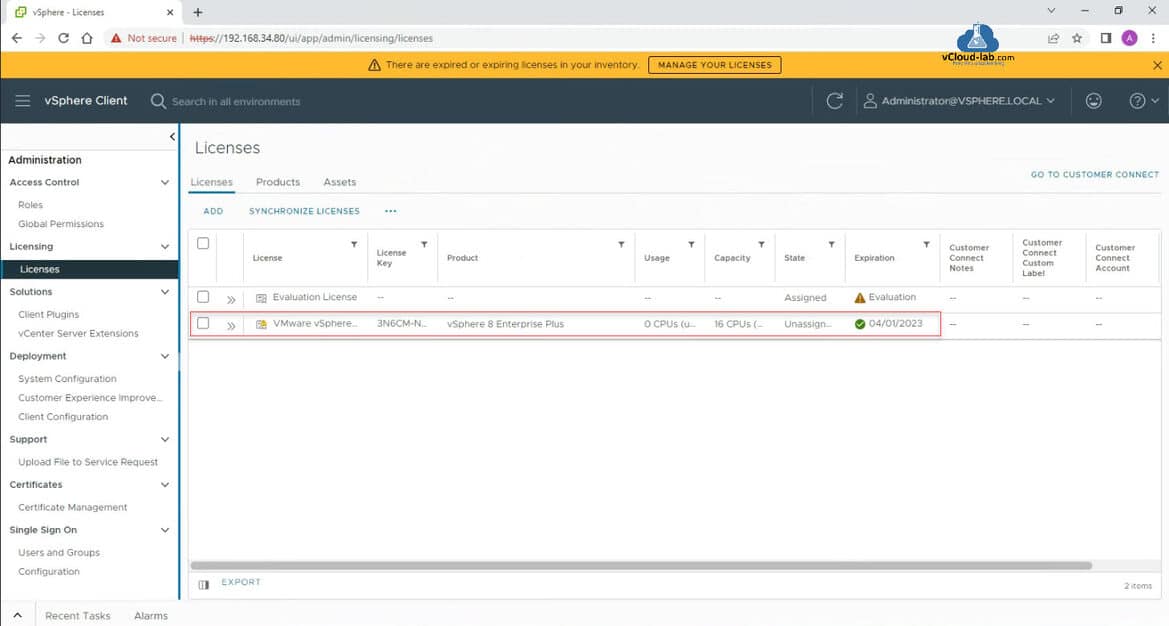
Task: Click vSphere 8 Enterprise Plus cell
Action: tap(505, 324)
